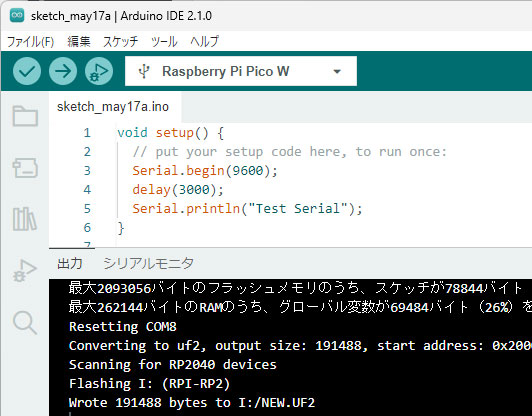Open the 編集 menu
This screenshot has height=416, width=532.
(79, 42)
